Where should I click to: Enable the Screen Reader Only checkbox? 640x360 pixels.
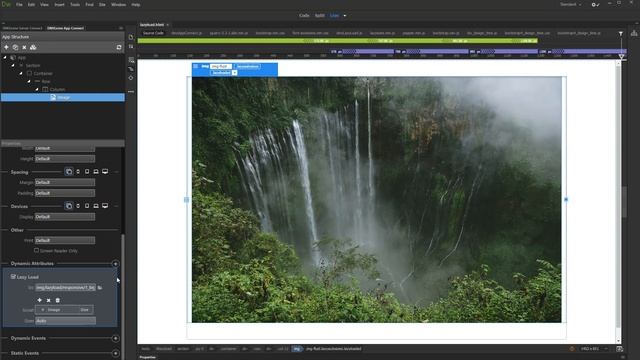[37, 250]
